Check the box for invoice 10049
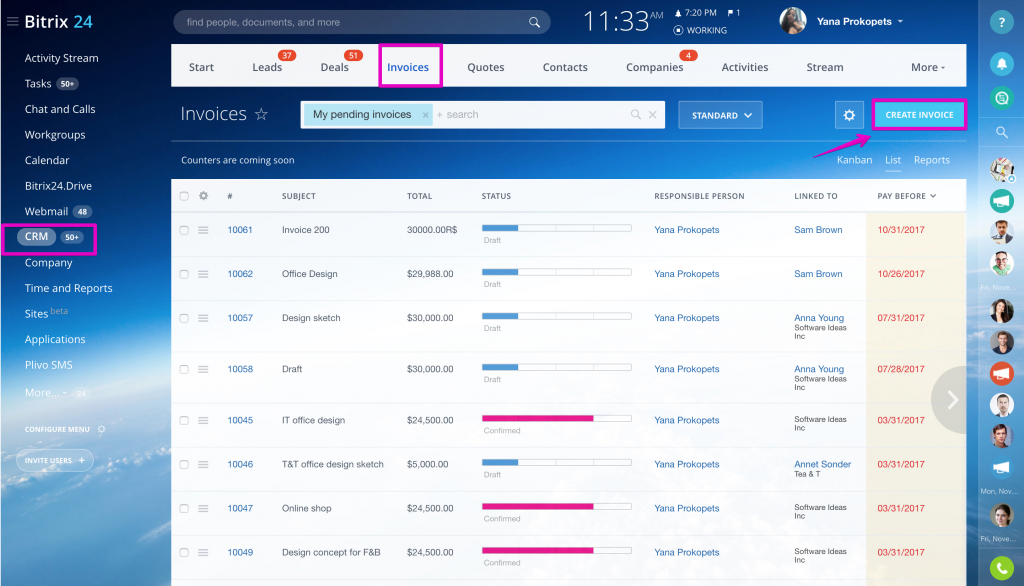The image size is (1024, 586). (x=184, y=553)
